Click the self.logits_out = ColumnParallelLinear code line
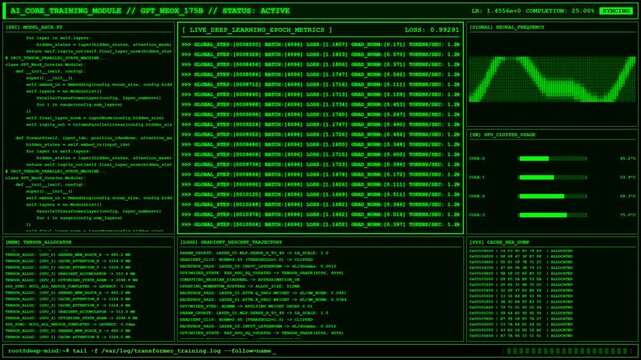 [x=99, y=125]
